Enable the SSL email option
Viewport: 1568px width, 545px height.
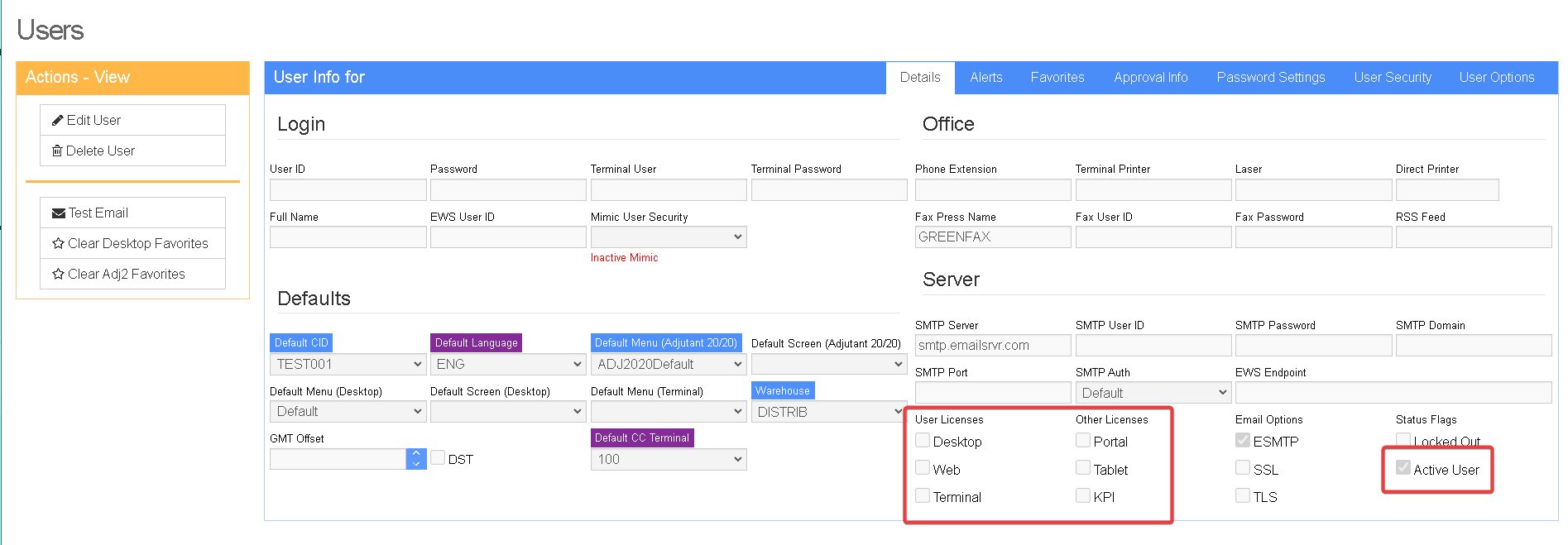coord(1243,468)
